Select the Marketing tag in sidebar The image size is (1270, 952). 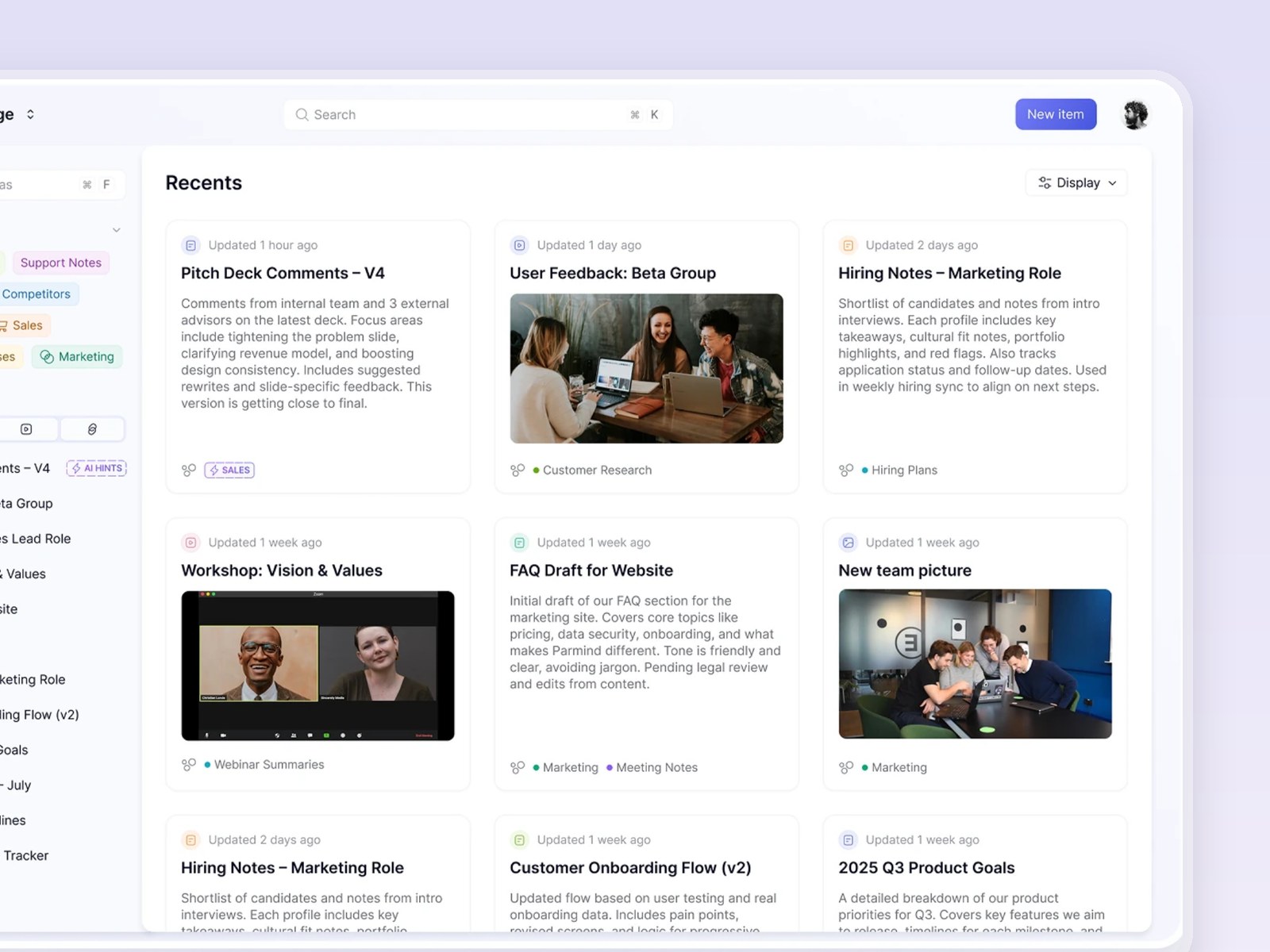(77, 356)
